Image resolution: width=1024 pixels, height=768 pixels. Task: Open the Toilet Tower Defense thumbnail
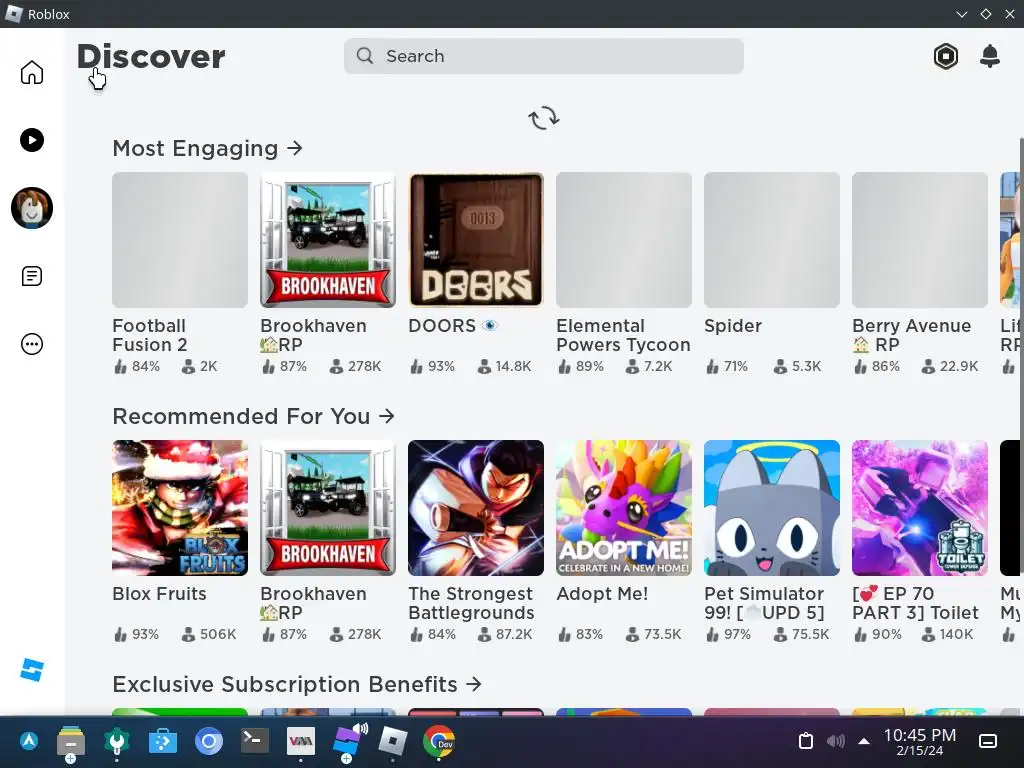(x=920, y=508)
